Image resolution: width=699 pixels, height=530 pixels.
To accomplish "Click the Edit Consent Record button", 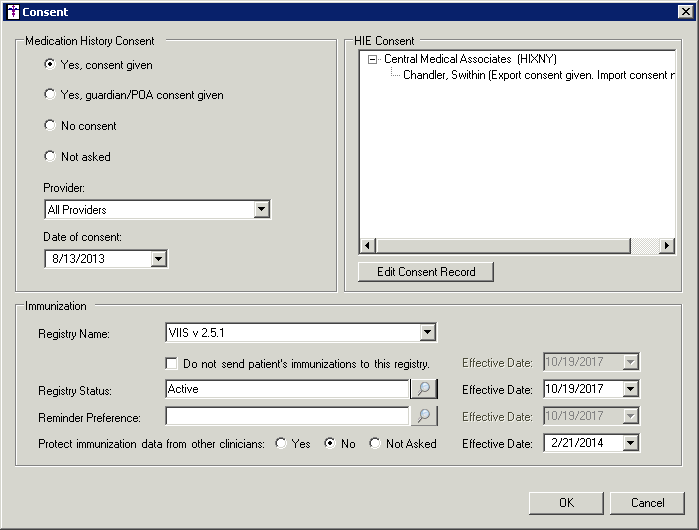I will coord(426,272).
